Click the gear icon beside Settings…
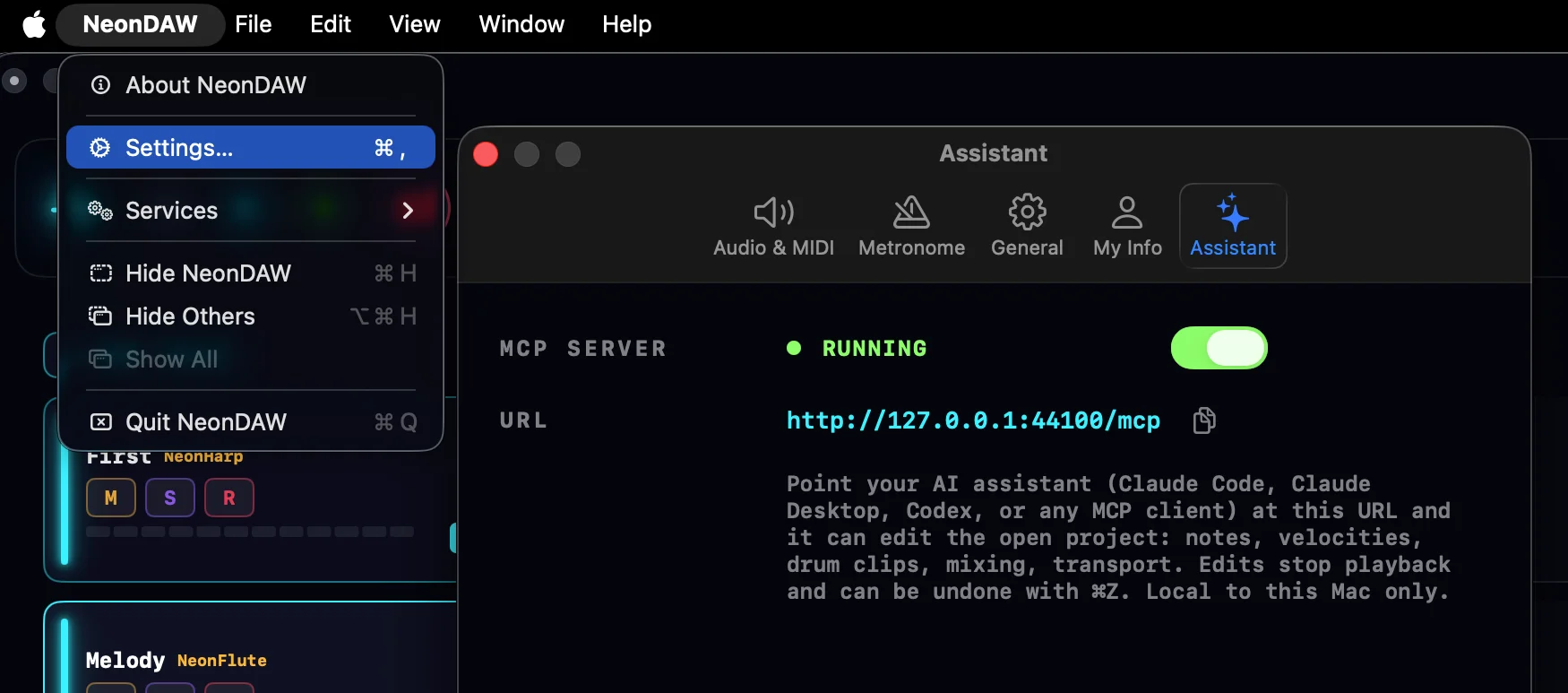Viewport: 1568px width, 693px height. pyautogui.click(x=100, y=147)
